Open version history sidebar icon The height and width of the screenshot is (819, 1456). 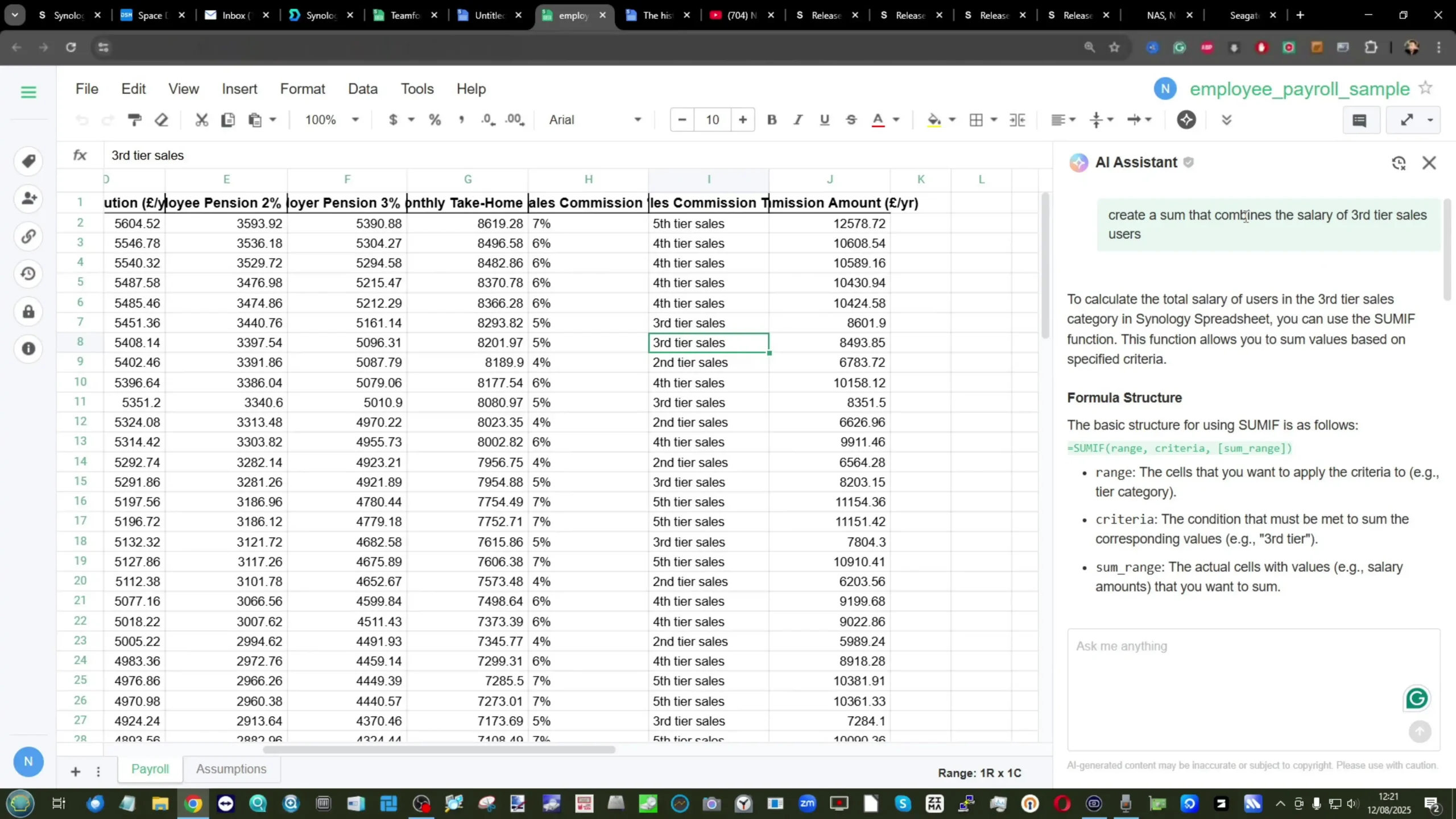pyautogui.click(x=28, y=274)
